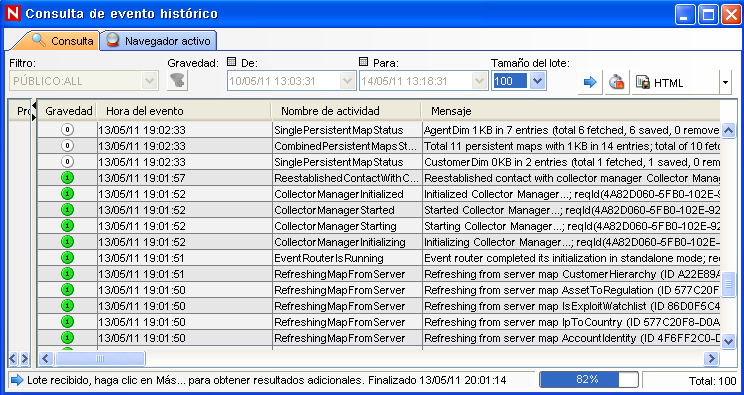Select message 'Refreshing from server map IpToCountry'
Viewport: 744px width, 395px height.
(571, 322)
